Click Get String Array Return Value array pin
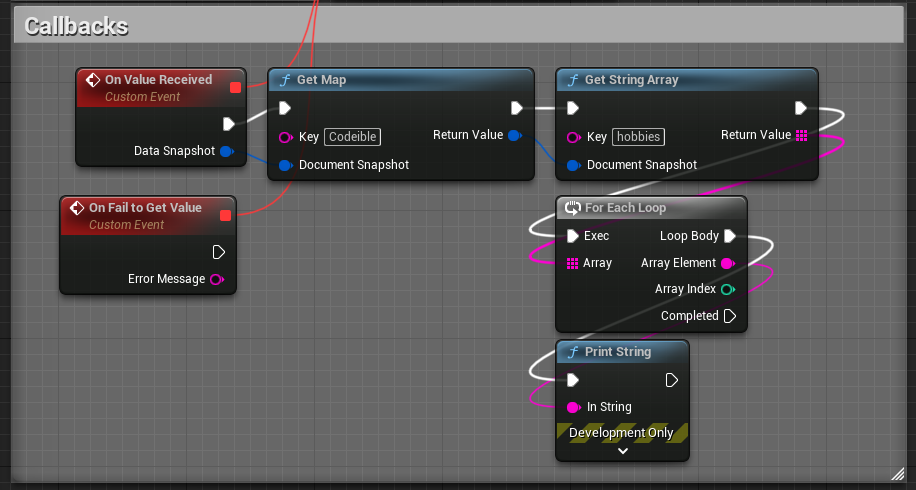Viewport: 916px width, 490px height. pos(802,135)
